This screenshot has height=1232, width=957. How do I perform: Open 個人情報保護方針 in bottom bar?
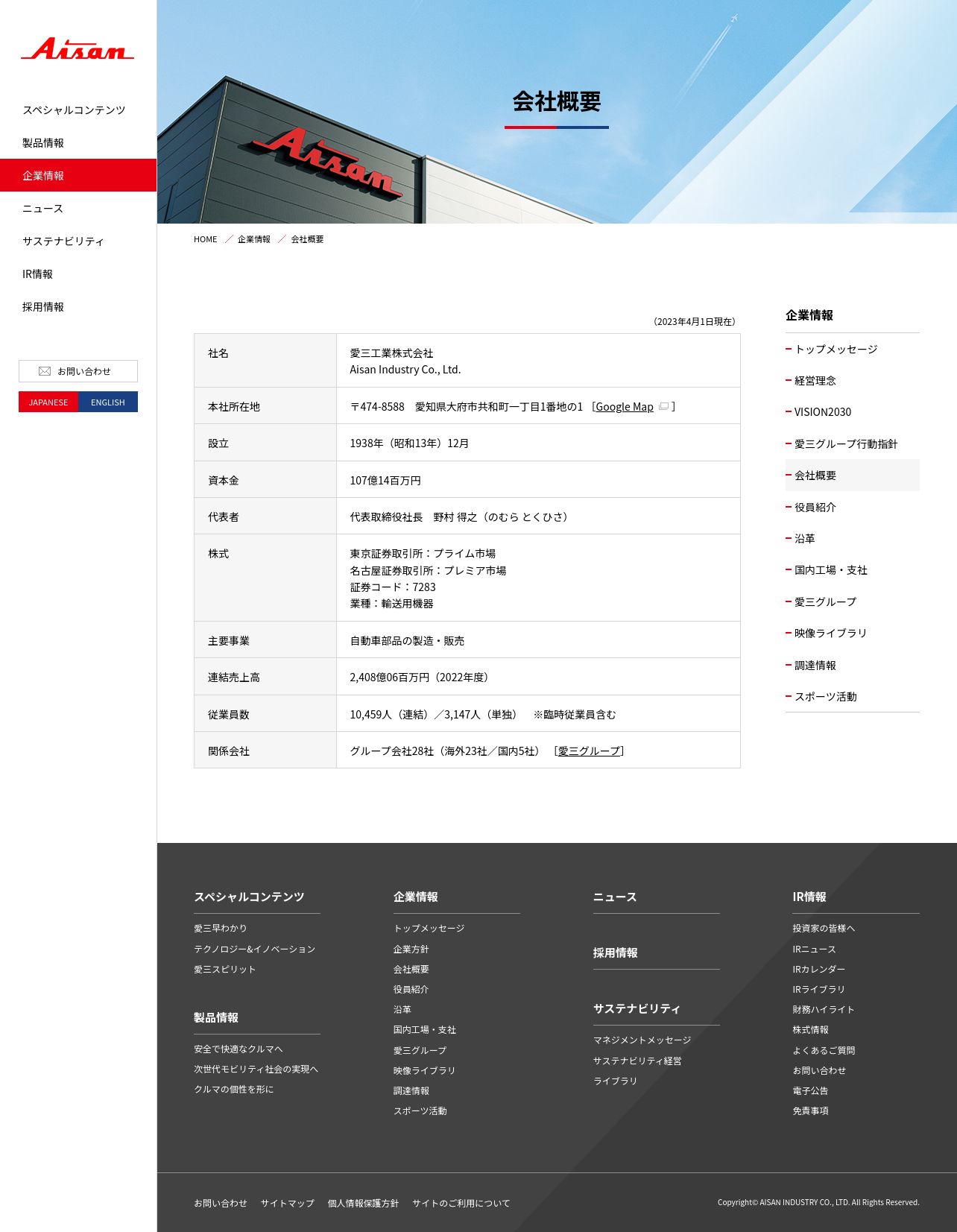(364, 1204)
